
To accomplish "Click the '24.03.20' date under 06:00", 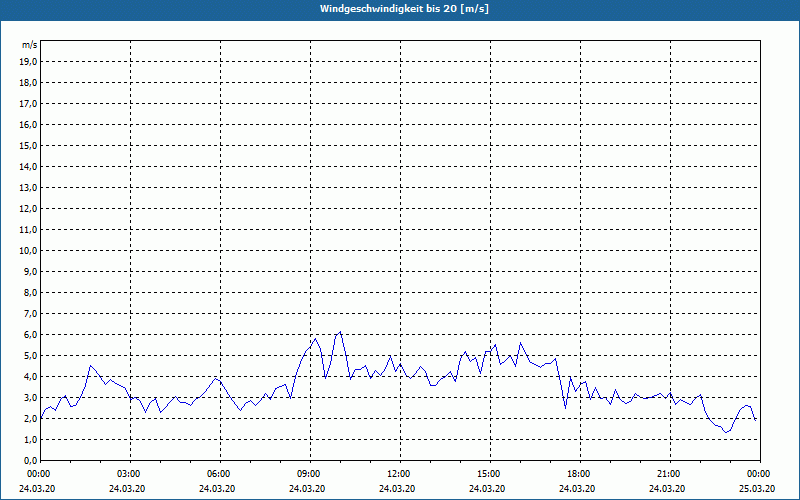I will pyautogui.click(x=217, y=489).
